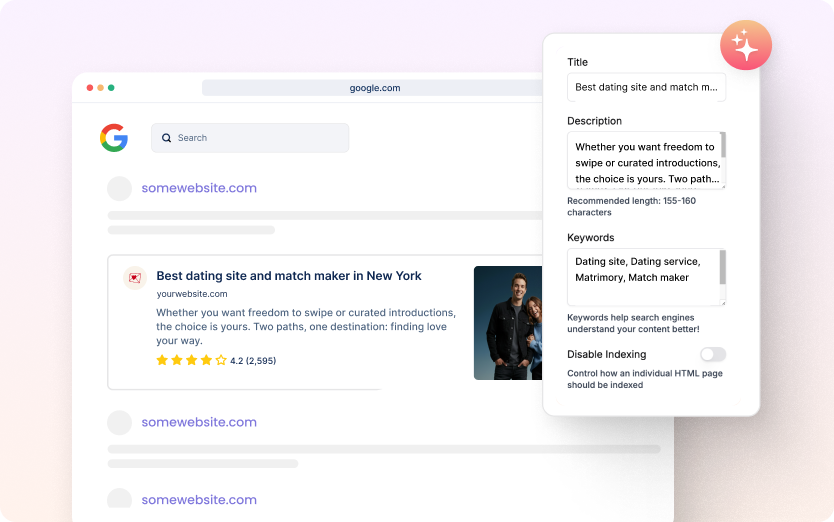This screenshot has height=522, width=834.
Task: Open the first somewebsite.com link
Action: coord(199,188)
